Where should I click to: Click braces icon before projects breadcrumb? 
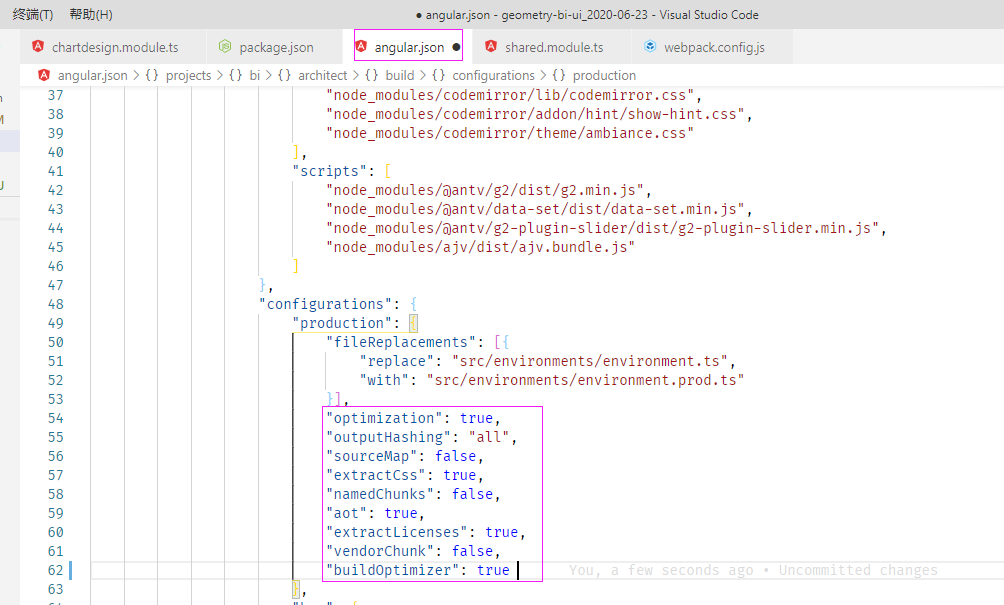pyautogui.click(x=152, y=75)
